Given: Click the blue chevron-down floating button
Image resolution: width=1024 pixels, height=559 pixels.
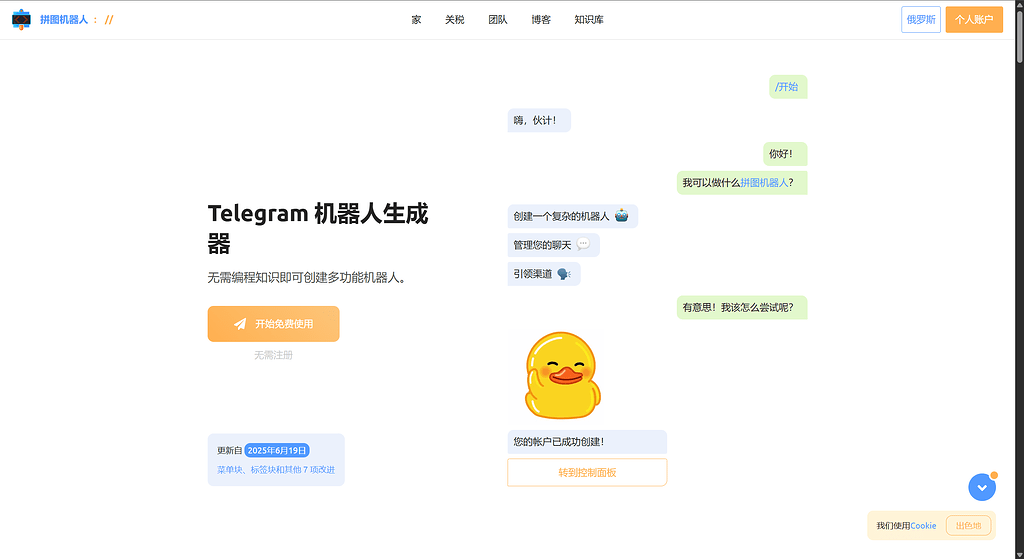Looking at the screenshot, I should [982, 487].
